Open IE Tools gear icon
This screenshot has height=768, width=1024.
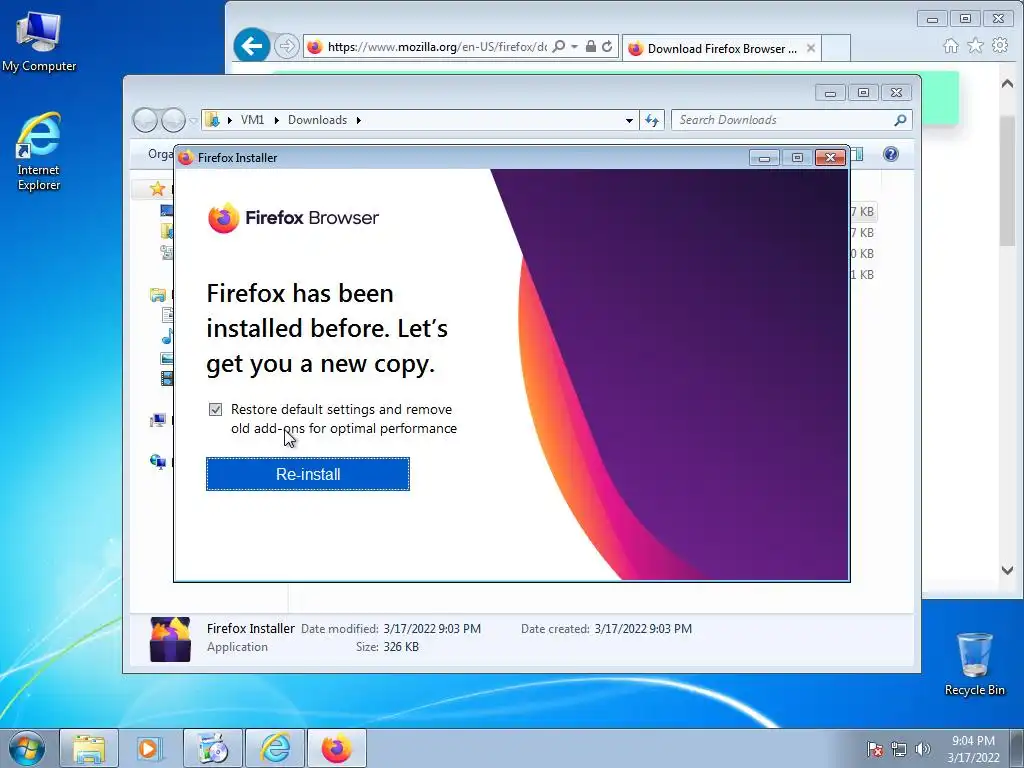(x=1000, y=46)
